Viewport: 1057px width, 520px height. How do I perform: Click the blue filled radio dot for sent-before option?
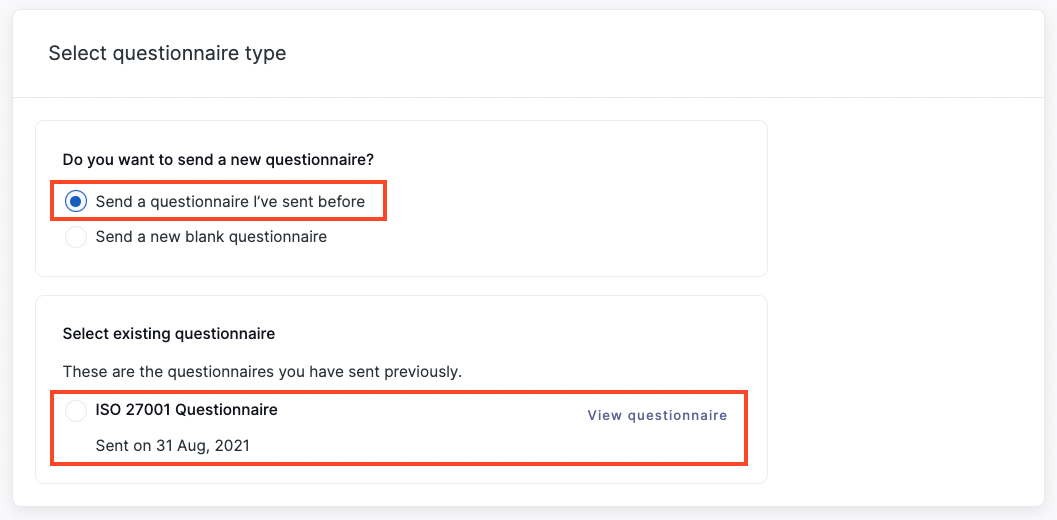(x=76, y=201)
